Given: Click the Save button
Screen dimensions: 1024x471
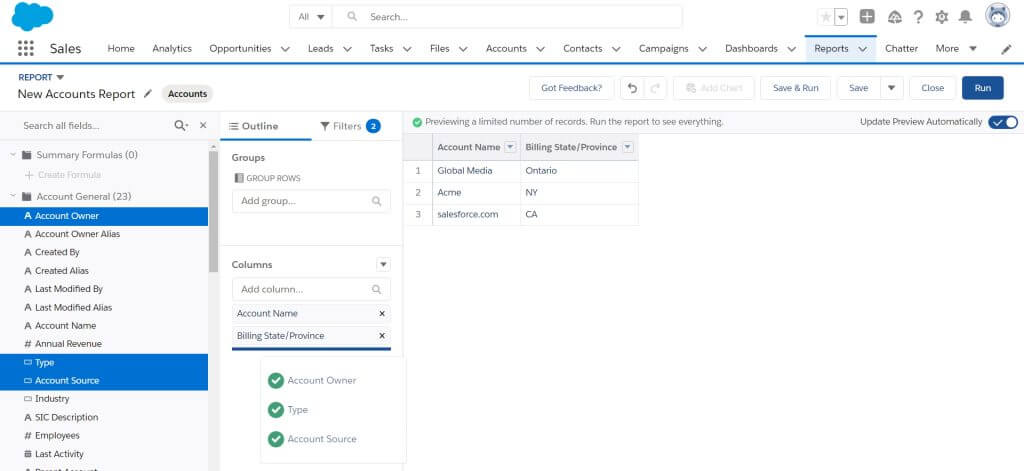Looking at the screenshot, I should 858,88.
